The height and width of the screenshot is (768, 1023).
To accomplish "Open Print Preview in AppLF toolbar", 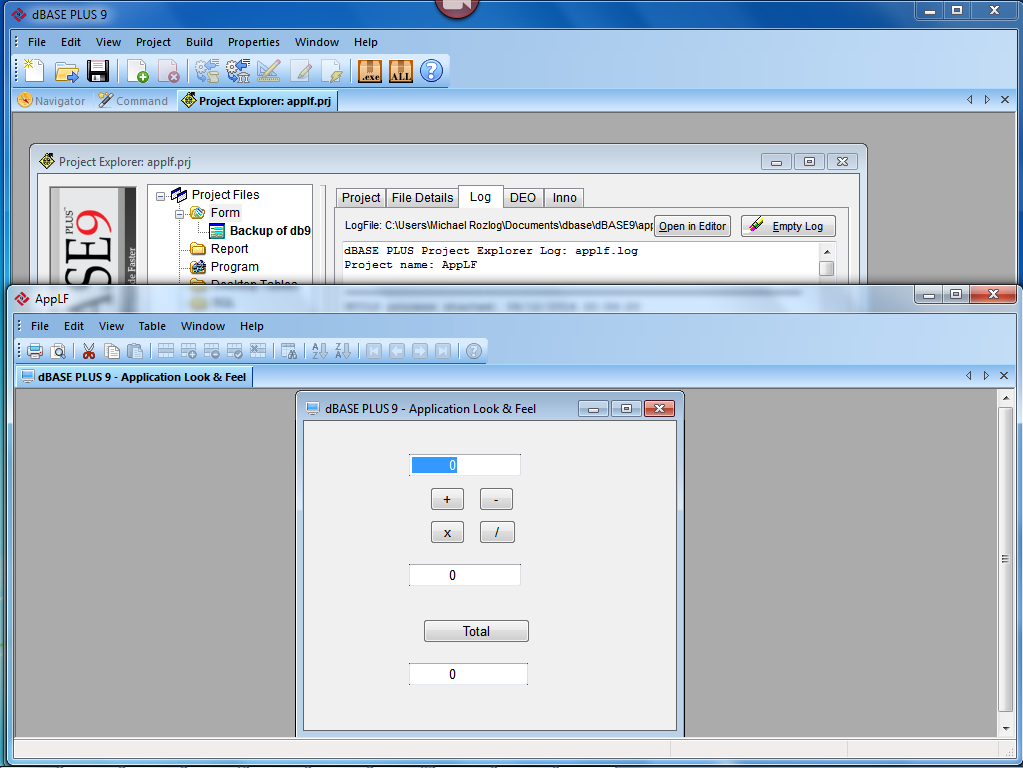I will coord(58,351).
